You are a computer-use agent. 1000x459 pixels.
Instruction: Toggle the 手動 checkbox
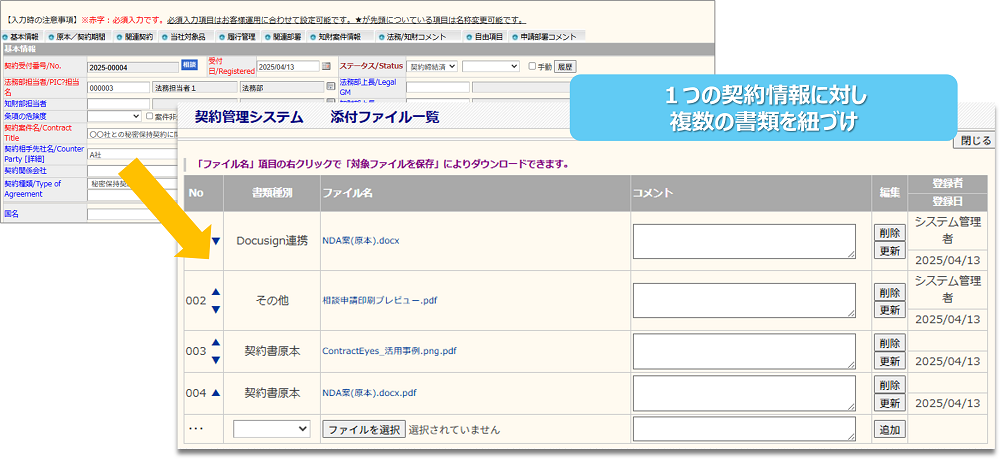point(532,66)
